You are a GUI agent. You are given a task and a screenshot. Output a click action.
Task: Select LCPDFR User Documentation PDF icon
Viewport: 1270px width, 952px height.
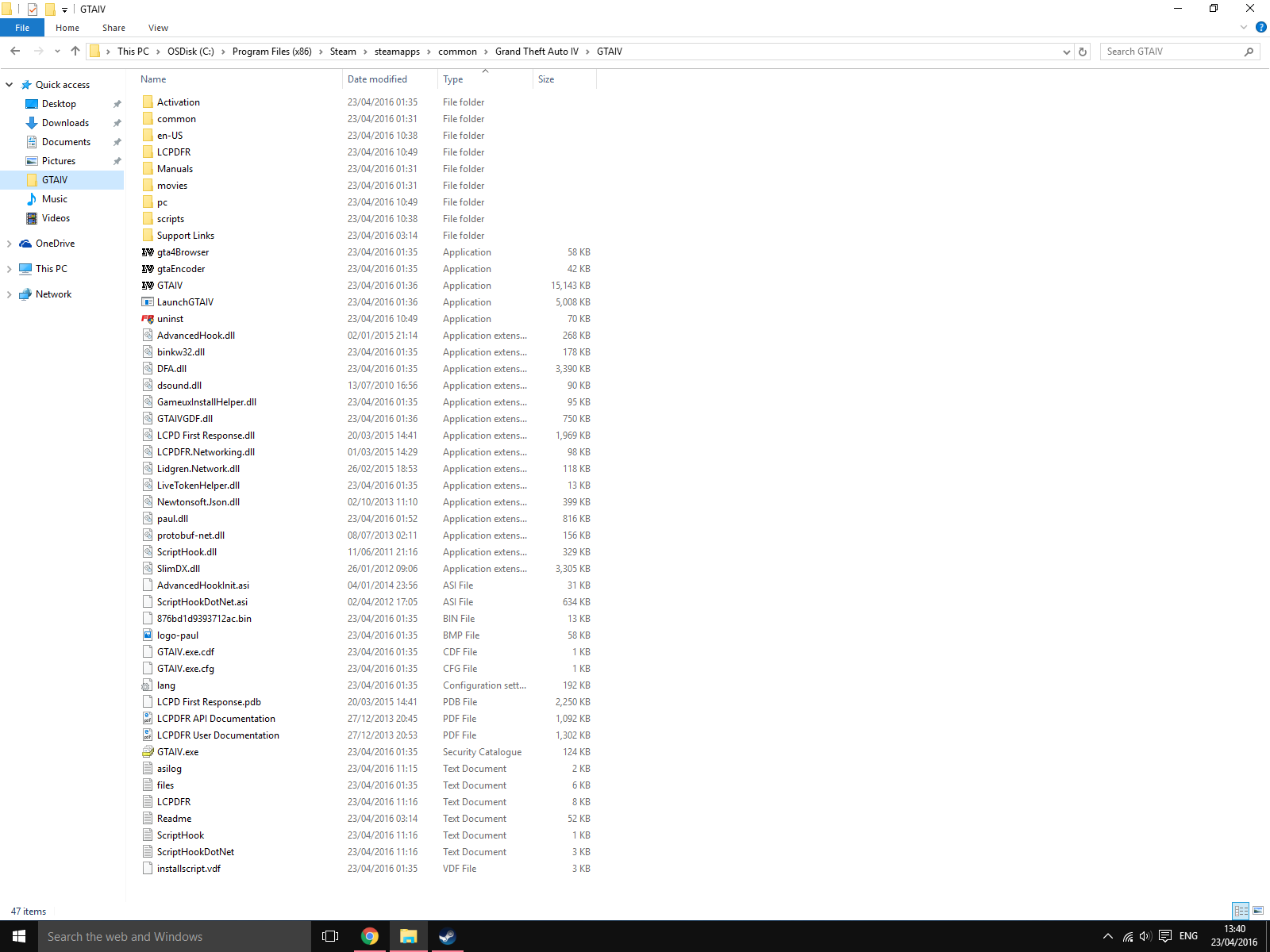pos(148,735)
